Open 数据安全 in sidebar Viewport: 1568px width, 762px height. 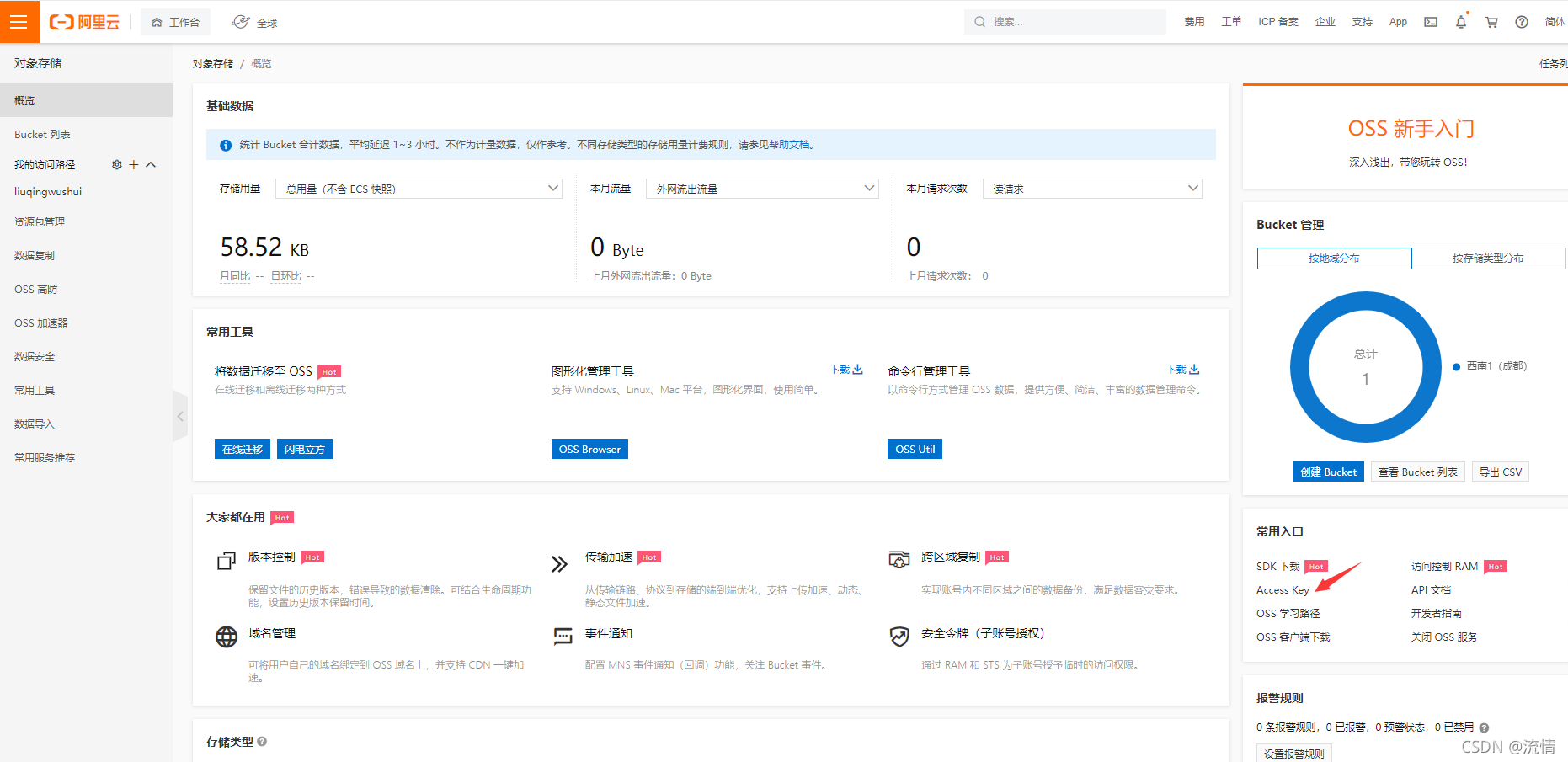point(35,357)
